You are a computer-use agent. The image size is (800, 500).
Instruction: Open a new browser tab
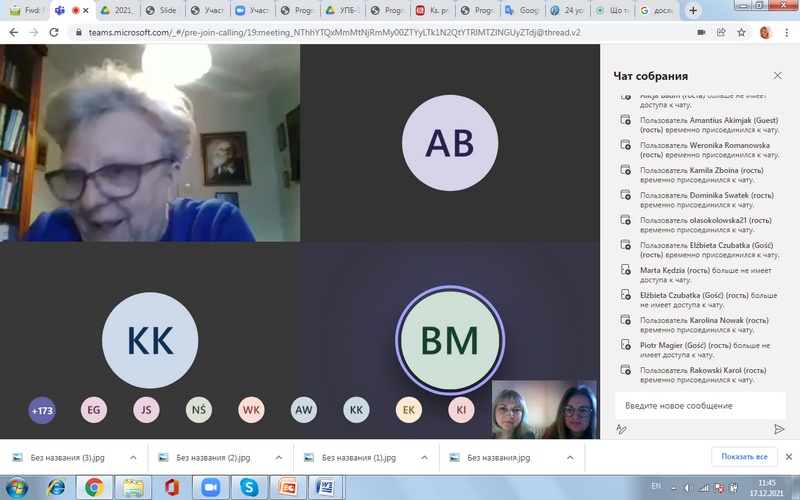point(721,10)
